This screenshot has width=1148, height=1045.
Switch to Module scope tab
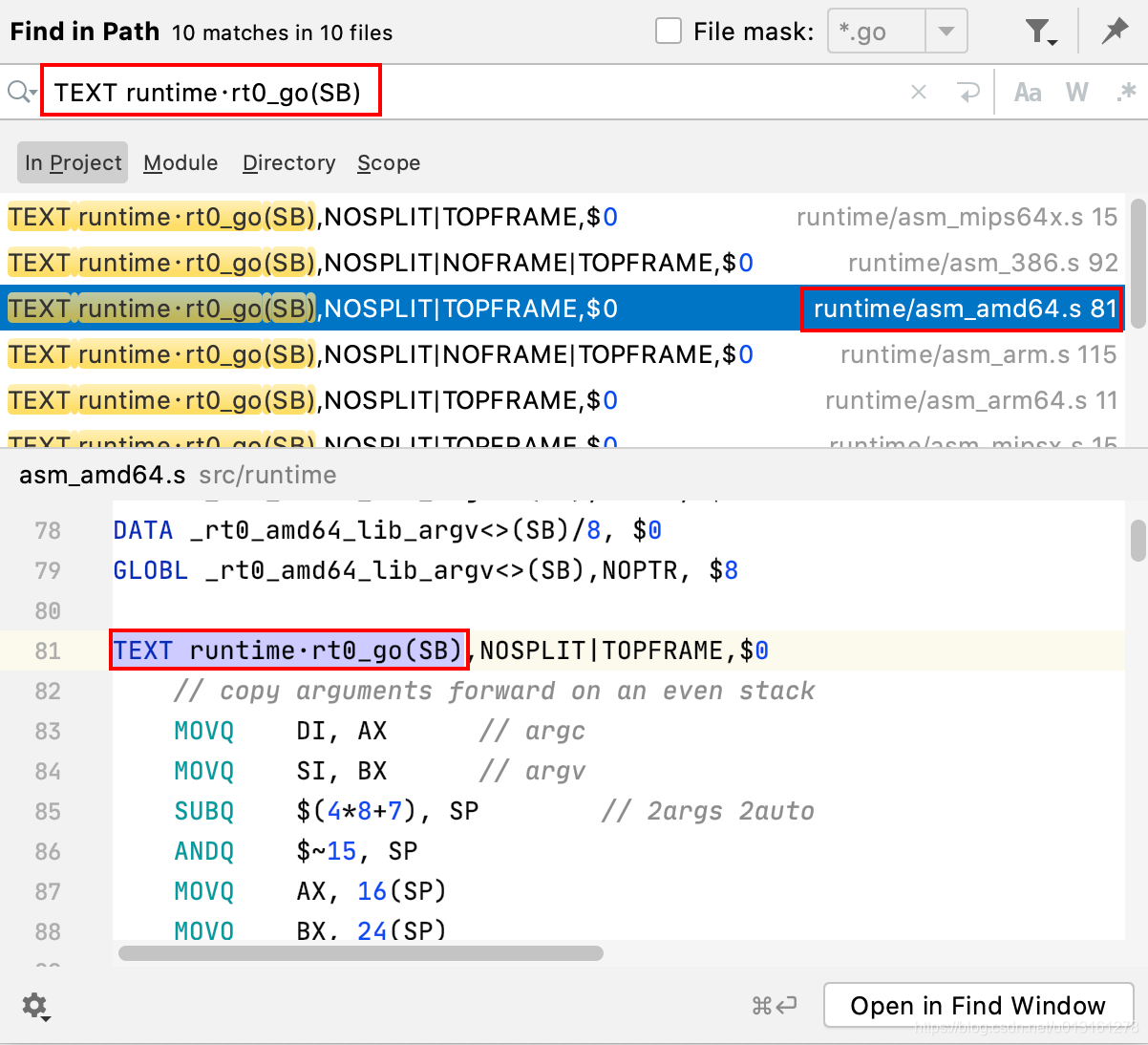pyautogui.click(x=181, y=162)
